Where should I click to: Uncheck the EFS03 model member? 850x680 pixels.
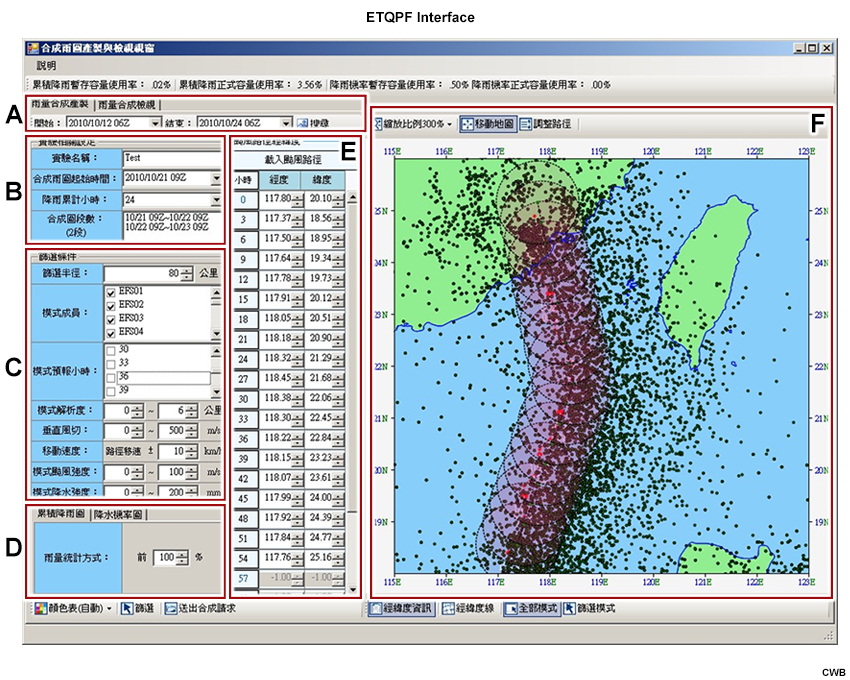point(111,319)
